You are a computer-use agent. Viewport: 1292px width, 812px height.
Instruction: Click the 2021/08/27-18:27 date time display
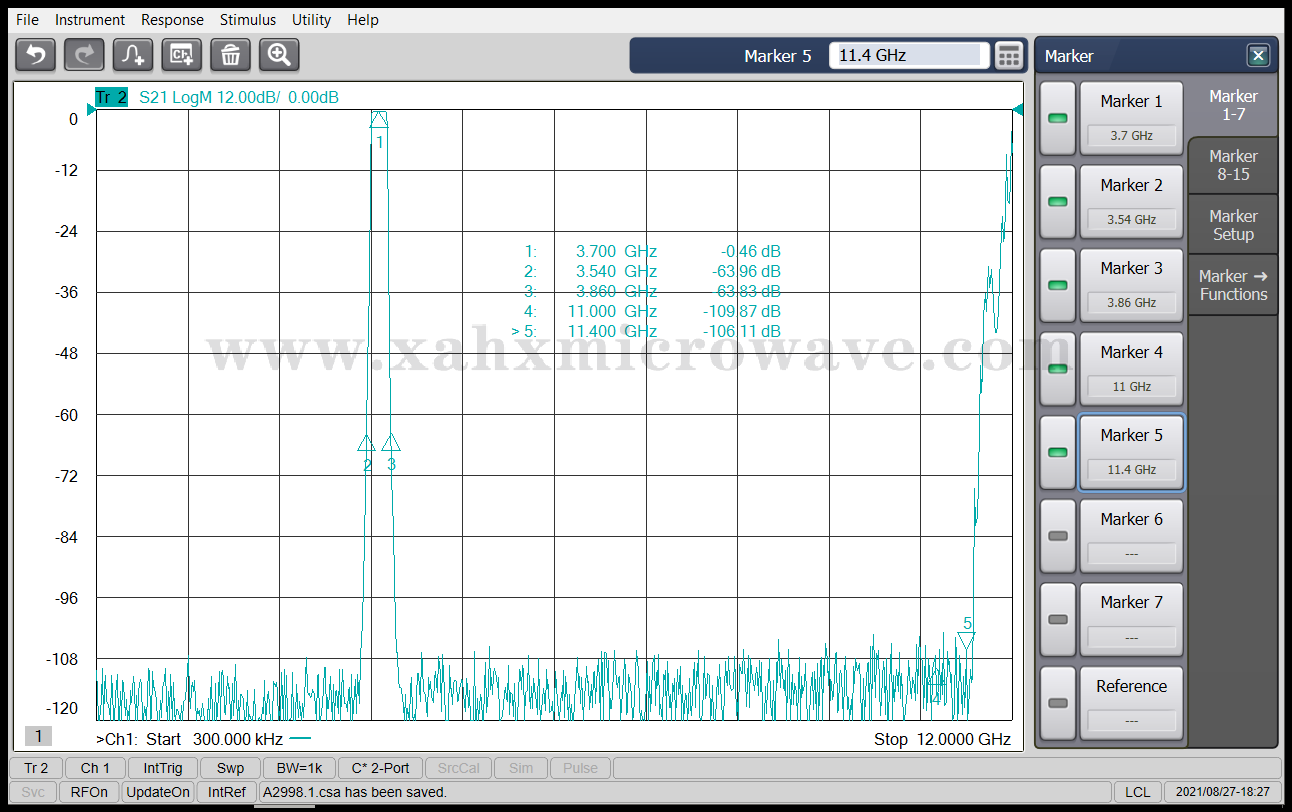pos(1220,792)
